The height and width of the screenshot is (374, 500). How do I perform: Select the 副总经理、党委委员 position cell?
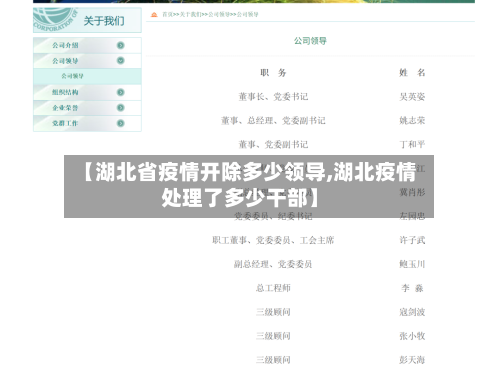coord(273,264)
